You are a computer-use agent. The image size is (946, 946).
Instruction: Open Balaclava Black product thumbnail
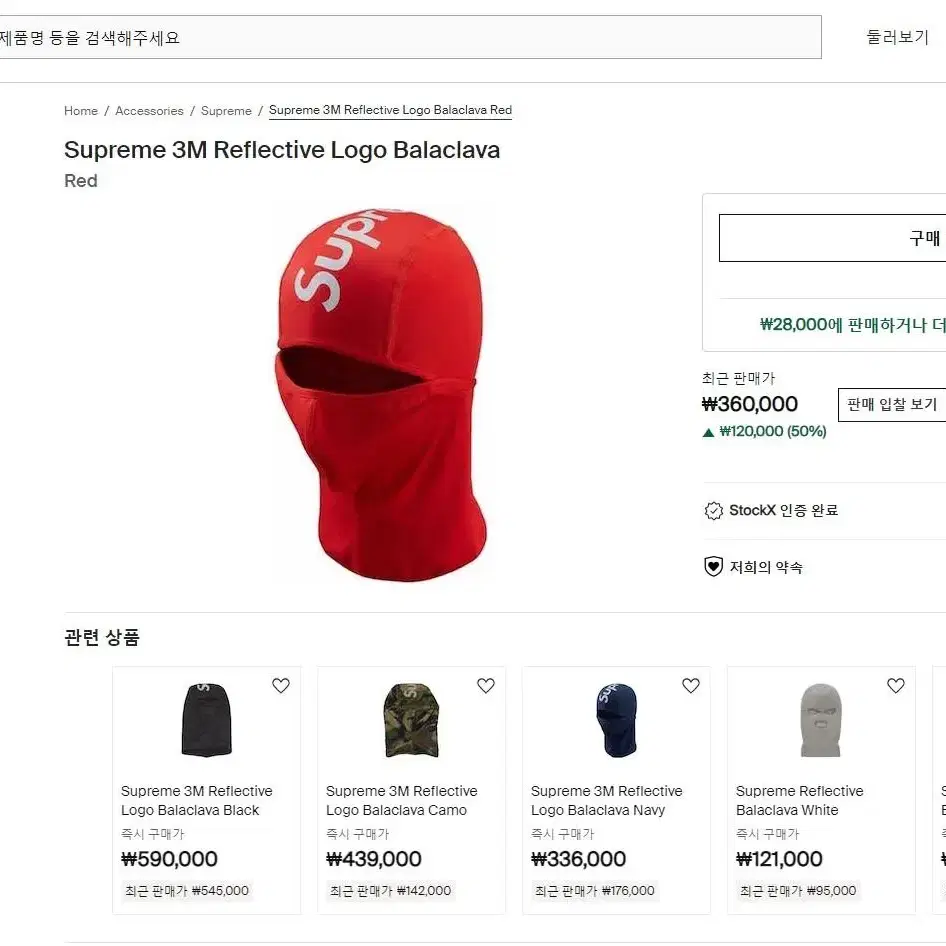pyautogui.click(x=207, y=720)
